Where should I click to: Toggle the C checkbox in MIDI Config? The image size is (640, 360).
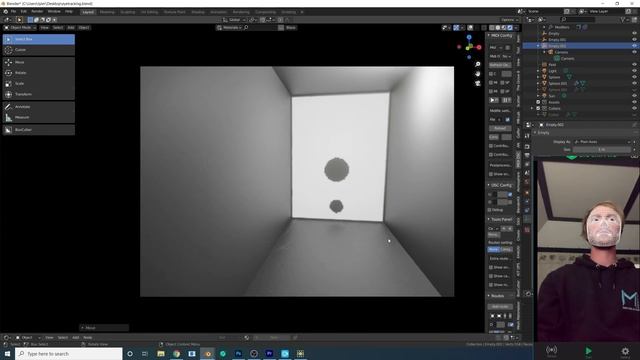tap(491, 74)
